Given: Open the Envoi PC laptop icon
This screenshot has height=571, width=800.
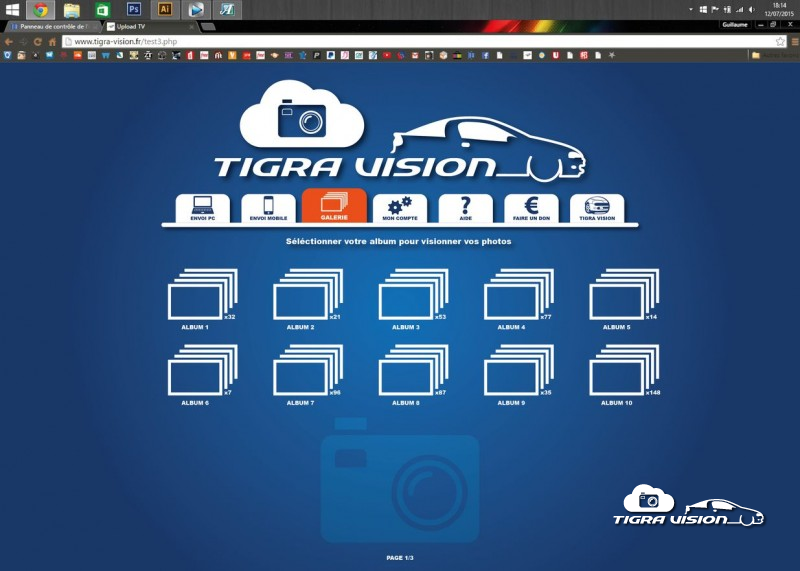Looking at the screenshot, I should click(202, 207).
